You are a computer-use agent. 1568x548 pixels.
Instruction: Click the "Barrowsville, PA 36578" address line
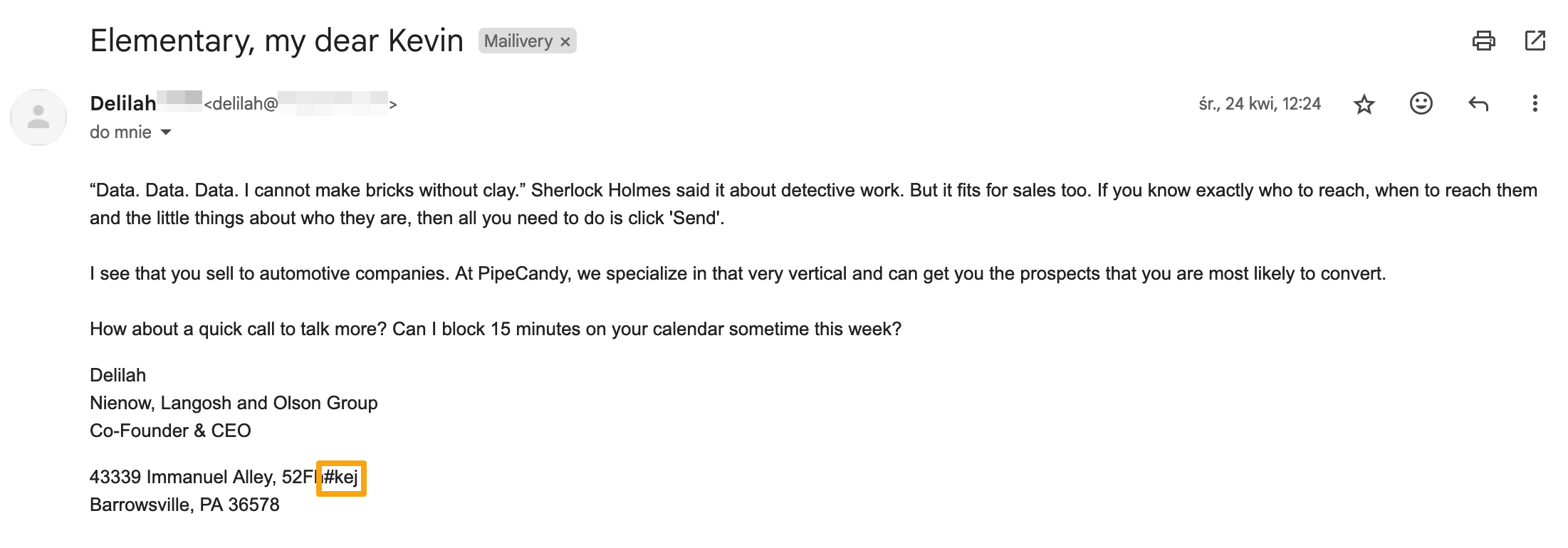(184, 505)
